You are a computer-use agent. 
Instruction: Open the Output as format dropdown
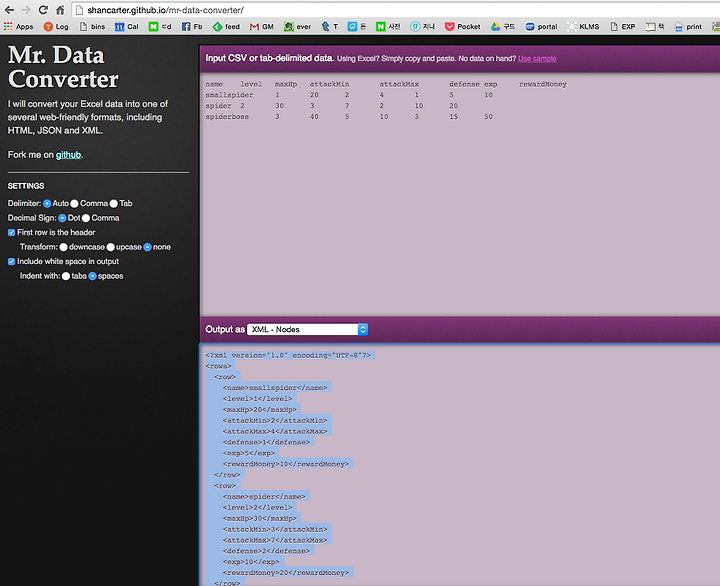(307, 329)
